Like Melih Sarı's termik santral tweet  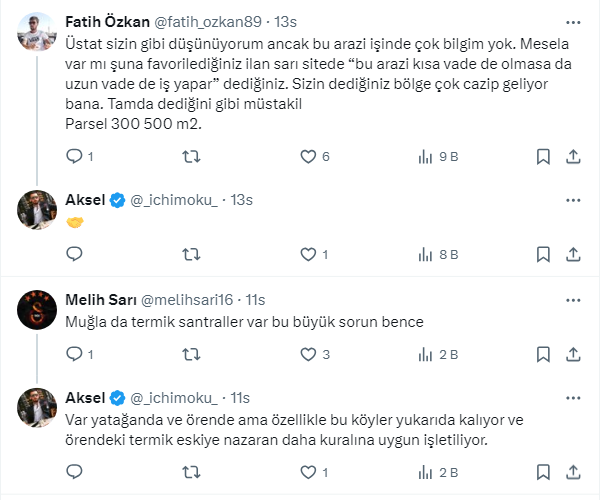[307, 354]
